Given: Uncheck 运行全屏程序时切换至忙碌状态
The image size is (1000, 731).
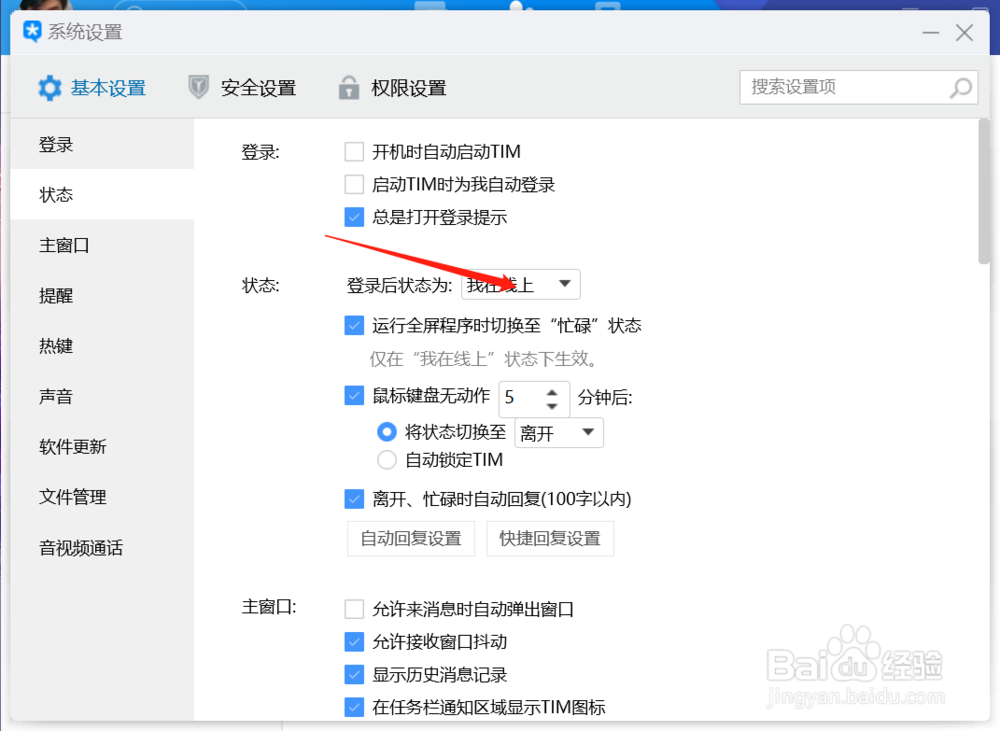Looking at the screenshot, I should point(354,325).
